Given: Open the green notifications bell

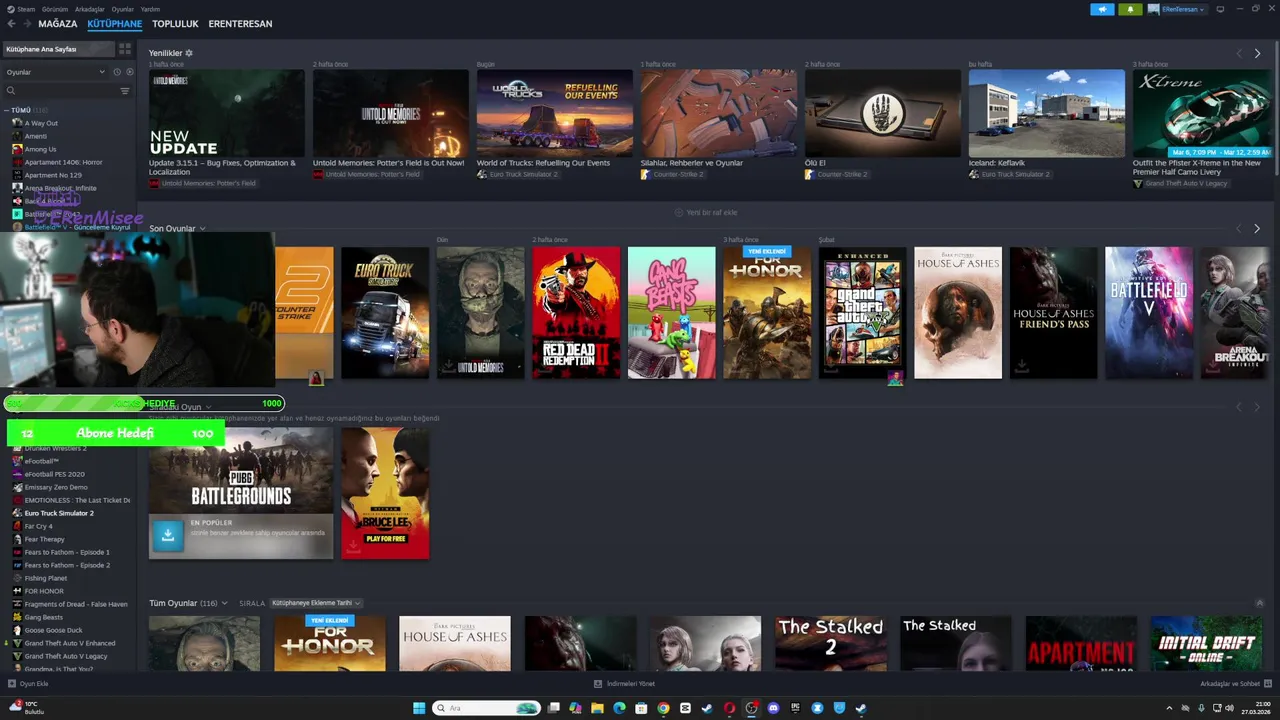Looking at the screenshot, I should 1131,9.
